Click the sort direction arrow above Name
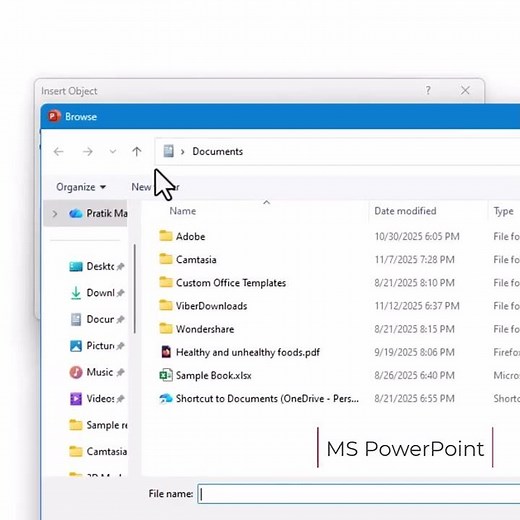The height and width of the screenshot is (520, 520). pyautogui.click(x=266, y=202)
